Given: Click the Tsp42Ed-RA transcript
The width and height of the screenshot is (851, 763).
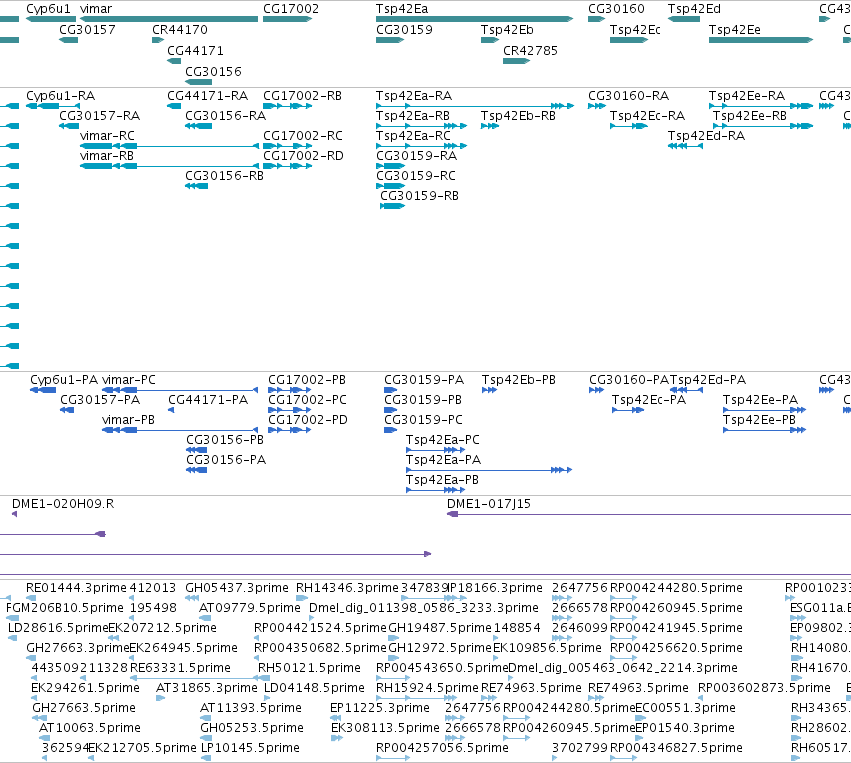Looking at the screenshot, I should (685, 146).
